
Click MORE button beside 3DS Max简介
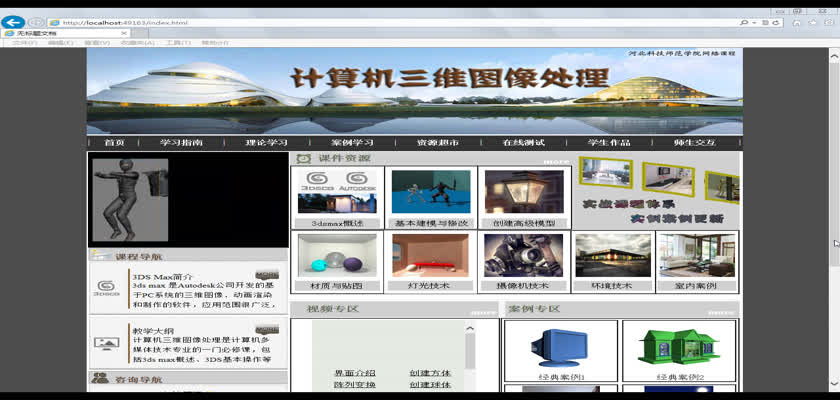click(267, 275)
